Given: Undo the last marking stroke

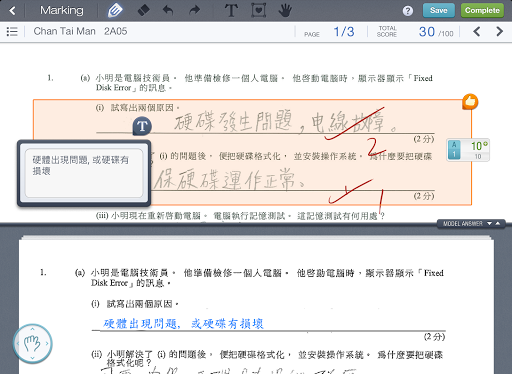Looking at the screenshot, I should [168, 11].
